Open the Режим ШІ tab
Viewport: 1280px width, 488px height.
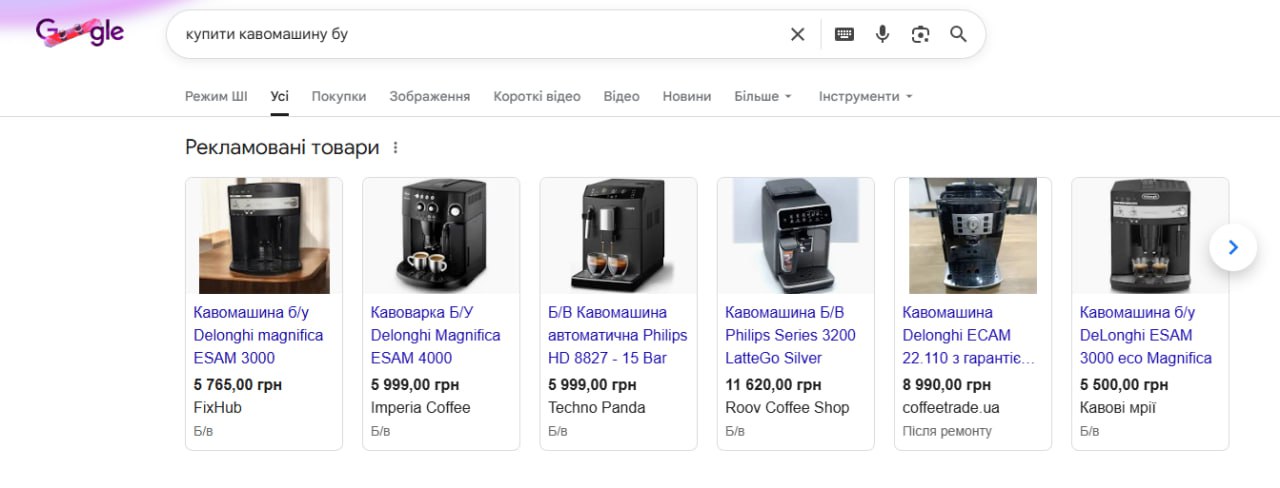point(216,96)
